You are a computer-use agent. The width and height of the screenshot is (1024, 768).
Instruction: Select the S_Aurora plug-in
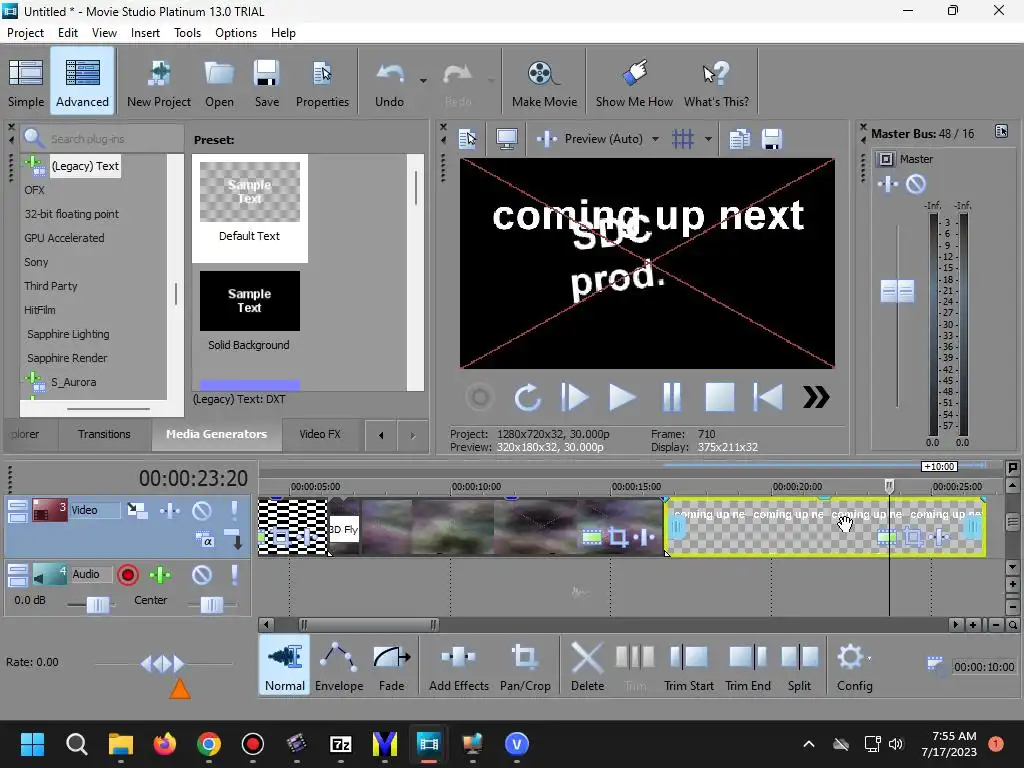(73, 382)
